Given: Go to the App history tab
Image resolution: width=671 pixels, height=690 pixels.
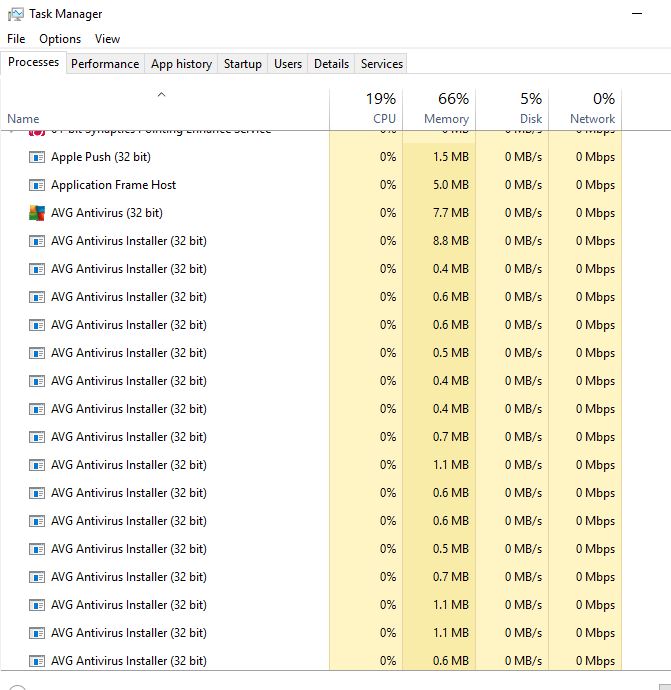Looking at the screenshot, I should 181,64.
